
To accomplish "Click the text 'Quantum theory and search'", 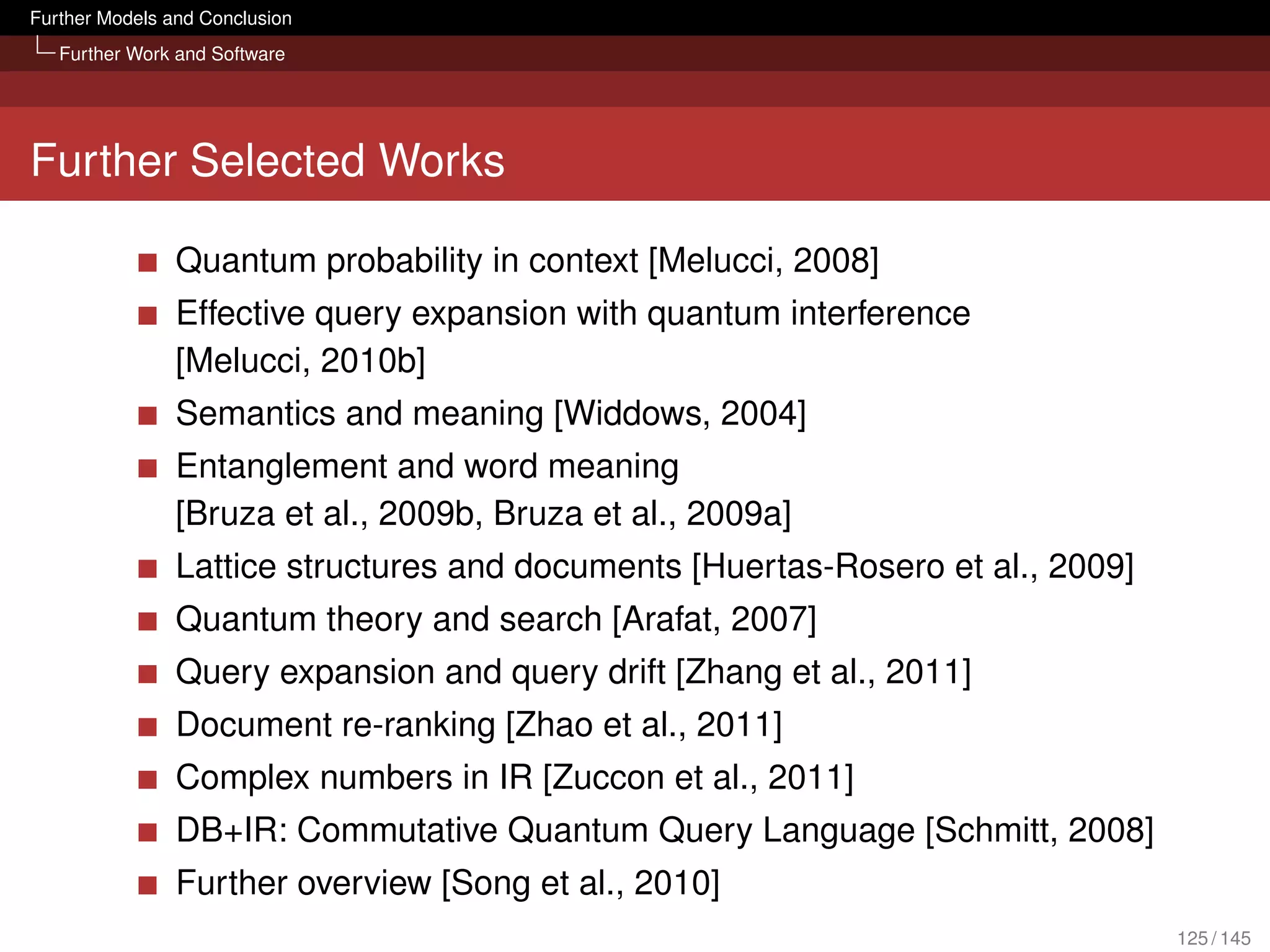I will [389, 620].
